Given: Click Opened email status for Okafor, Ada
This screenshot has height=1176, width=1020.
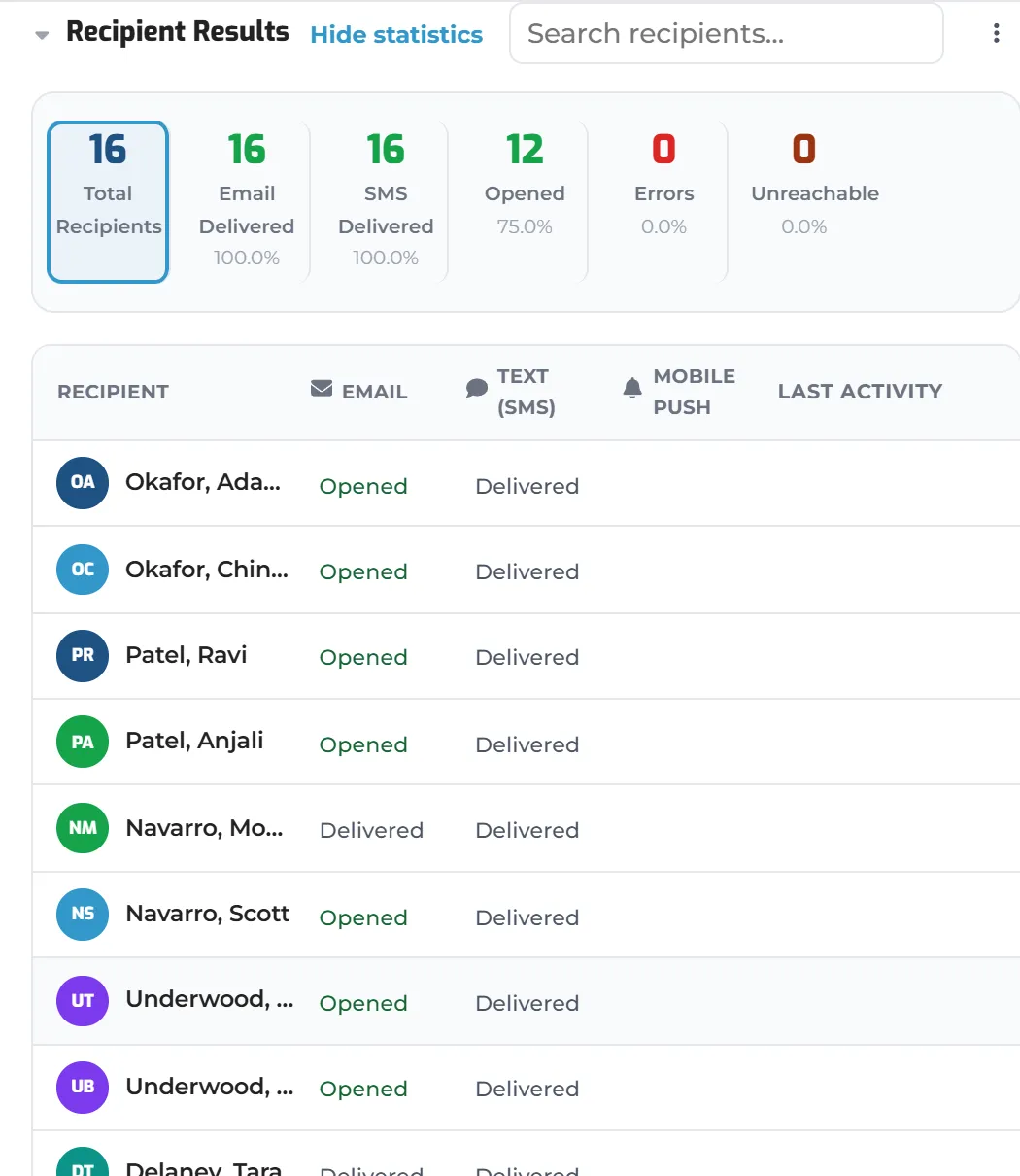Looking at the screenshot, I should point(363,487).
